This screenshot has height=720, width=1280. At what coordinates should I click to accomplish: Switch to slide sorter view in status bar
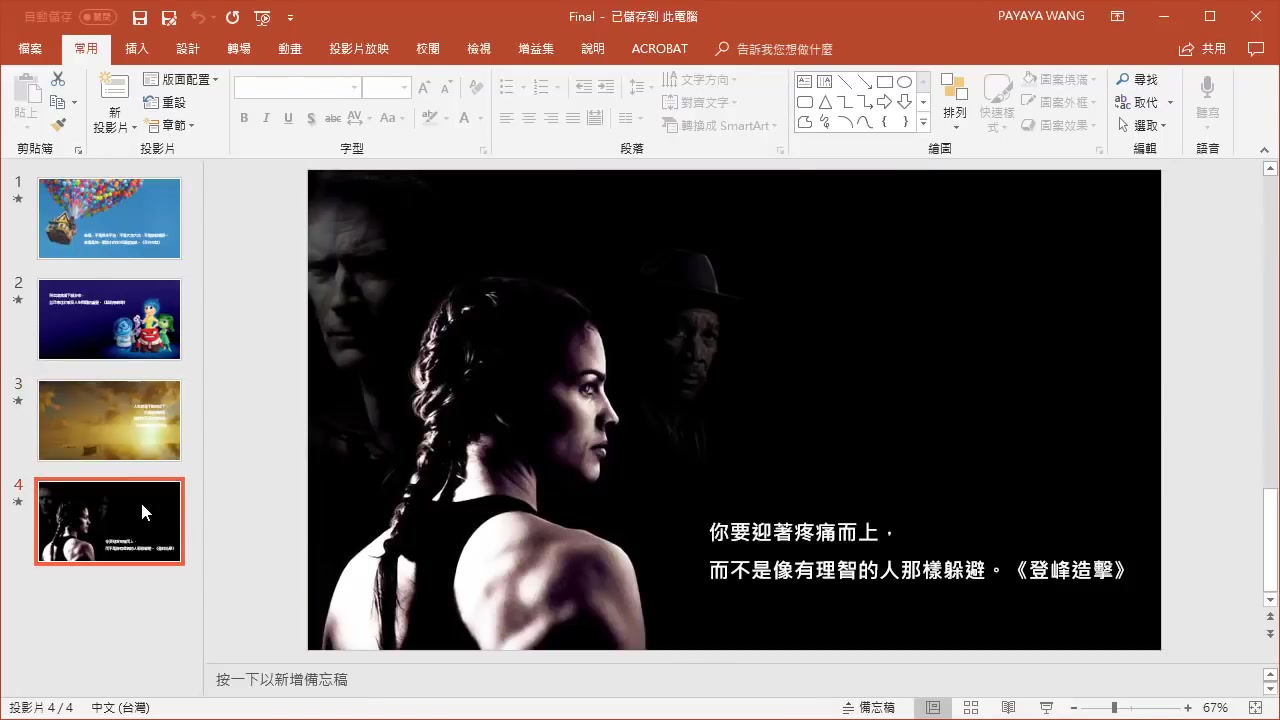tap(971, 707)
